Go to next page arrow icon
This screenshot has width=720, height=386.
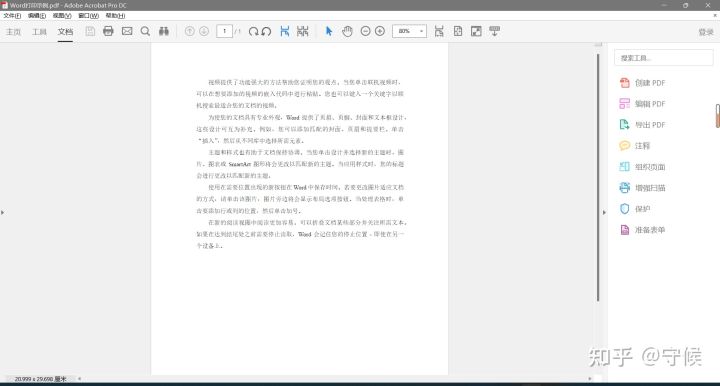204,31
